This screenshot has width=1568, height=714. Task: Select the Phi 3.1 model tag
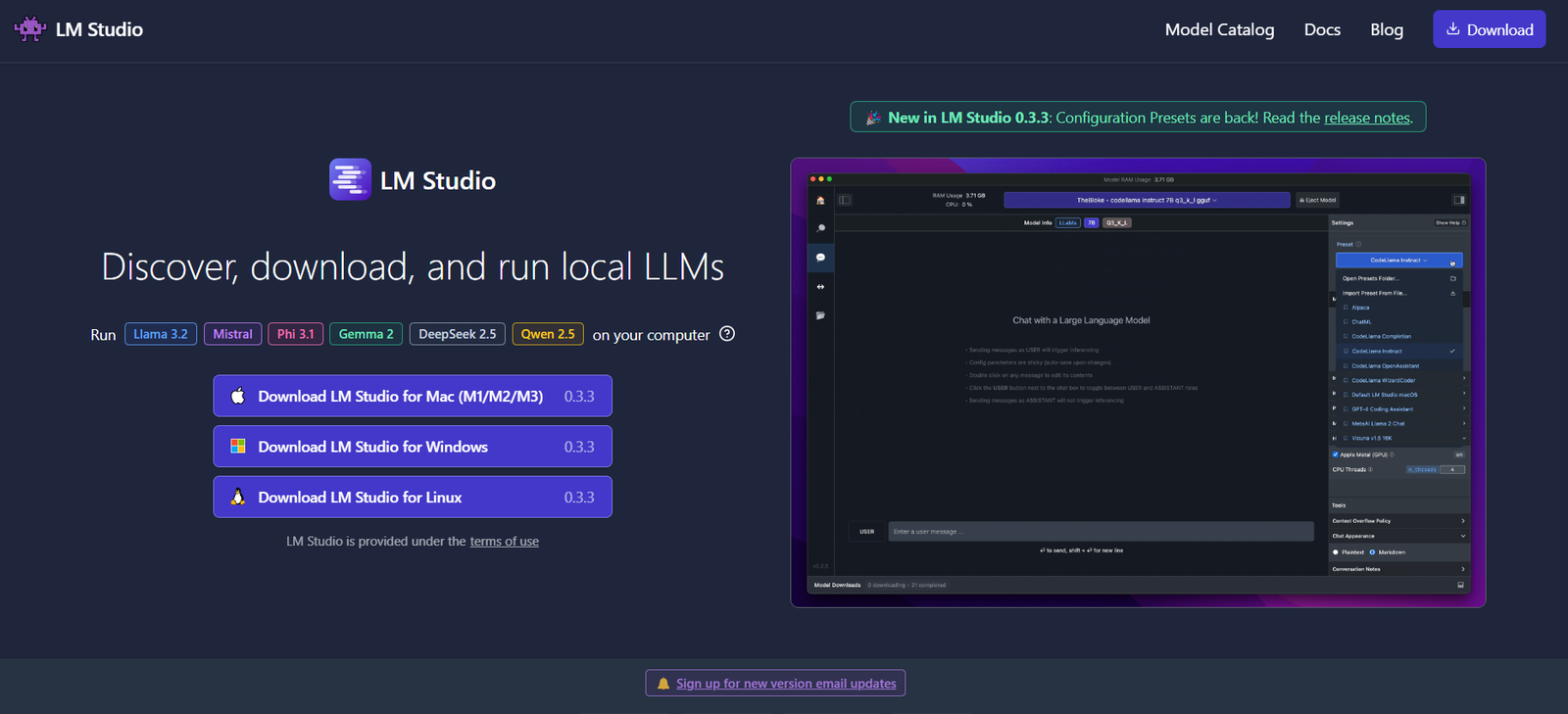tap(295, 334)
